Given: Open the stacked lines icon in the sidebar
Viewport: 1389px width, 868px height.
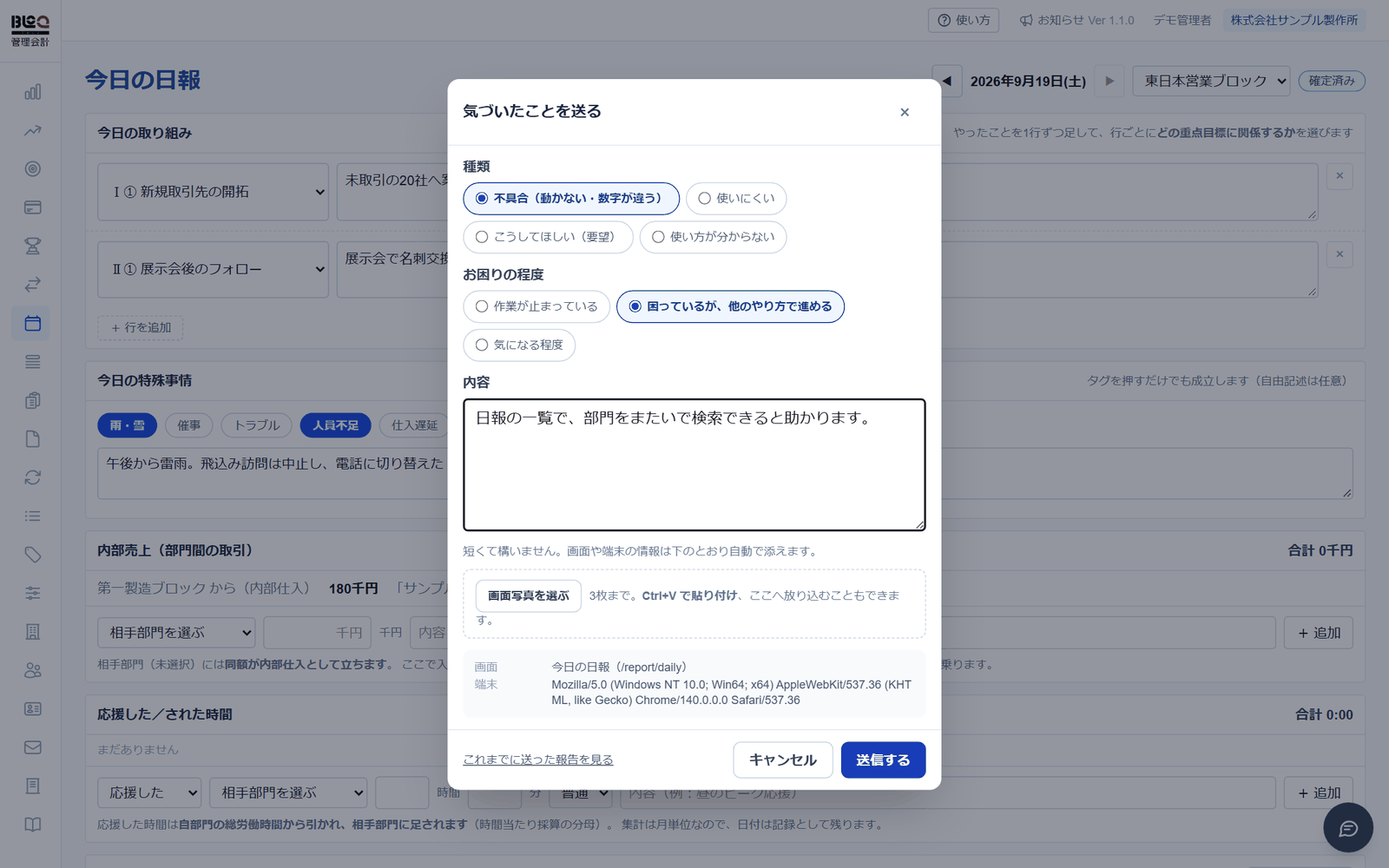Looking at the screenshot, I should click(32, 362).
